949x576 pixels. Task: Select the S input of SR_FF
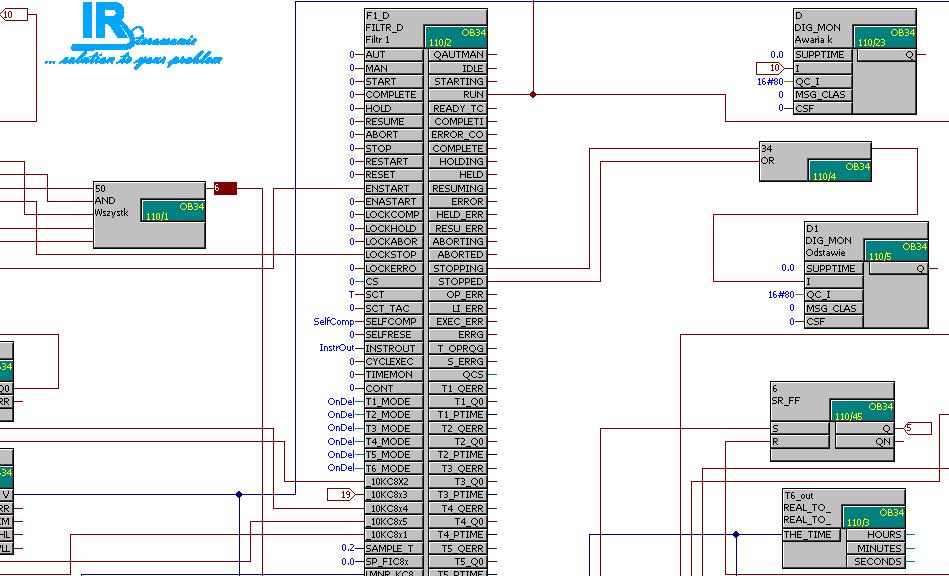(799, 429)
